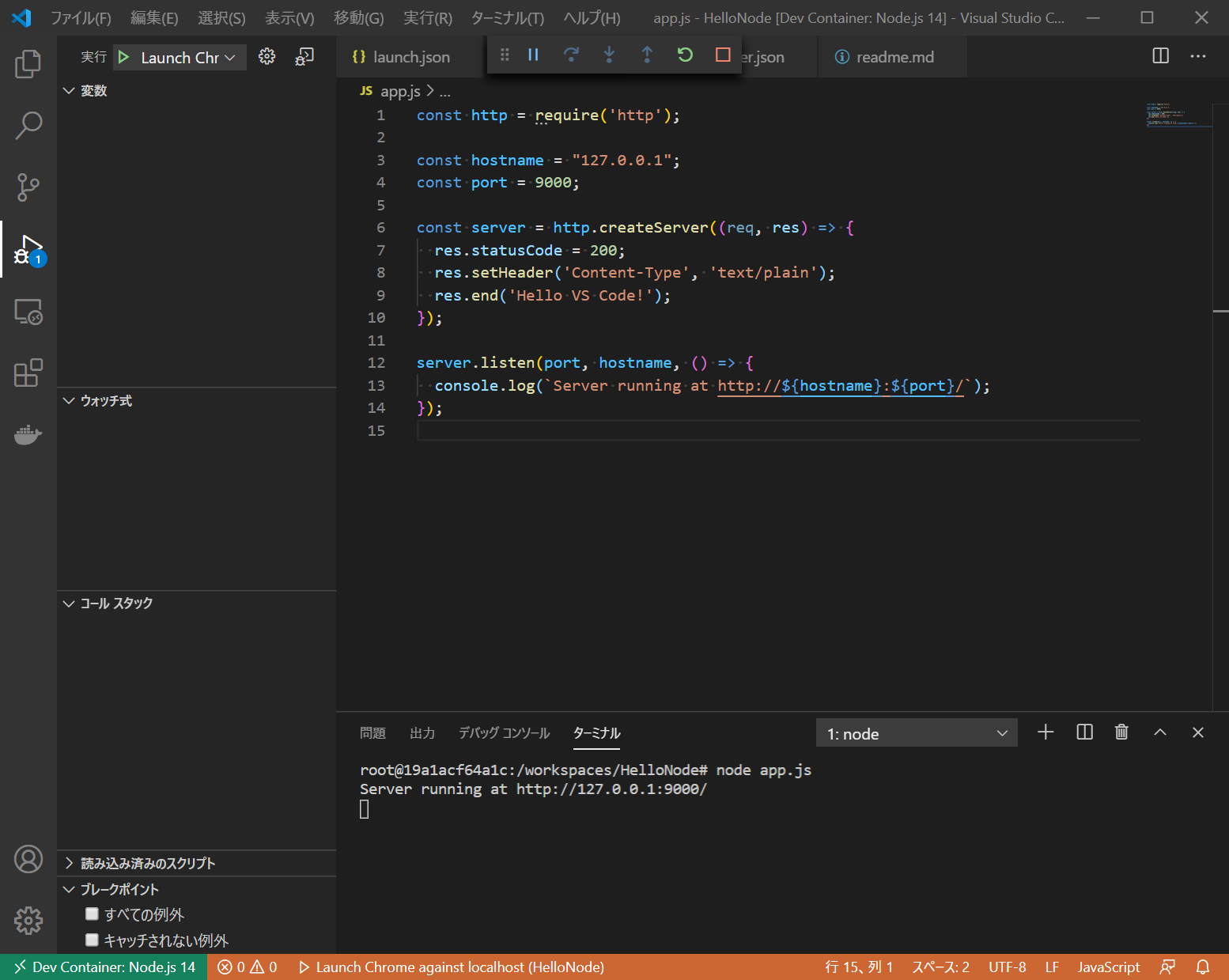Image resolution: width=1229 pixels, height=980 pixels.
Task: Toggle the すべての例外 breakpoint checkbox
Action: (92, 914)
